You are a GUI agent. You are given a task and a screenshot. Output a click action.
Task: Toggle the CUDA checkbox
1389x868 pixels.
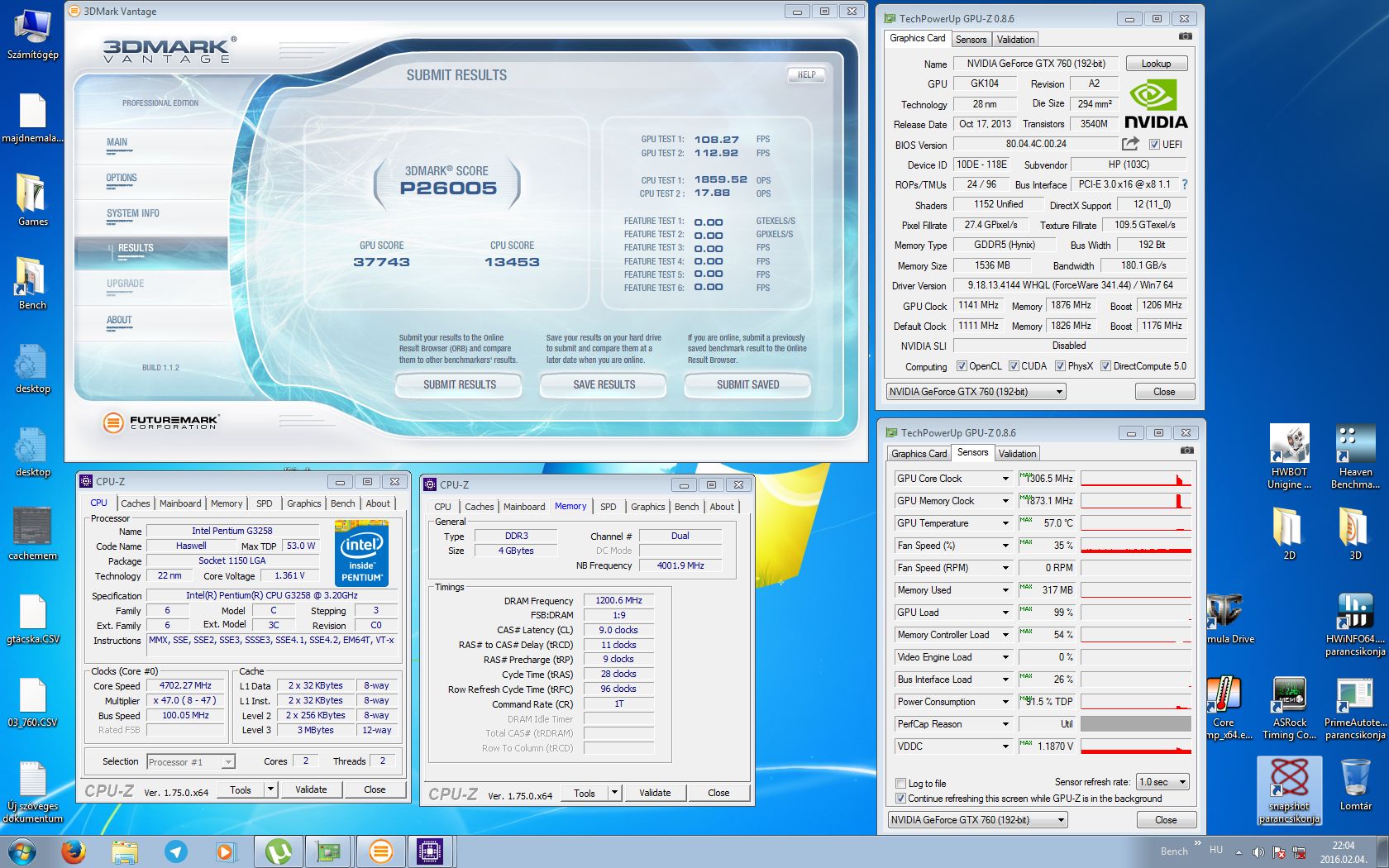coord(1014,366)
